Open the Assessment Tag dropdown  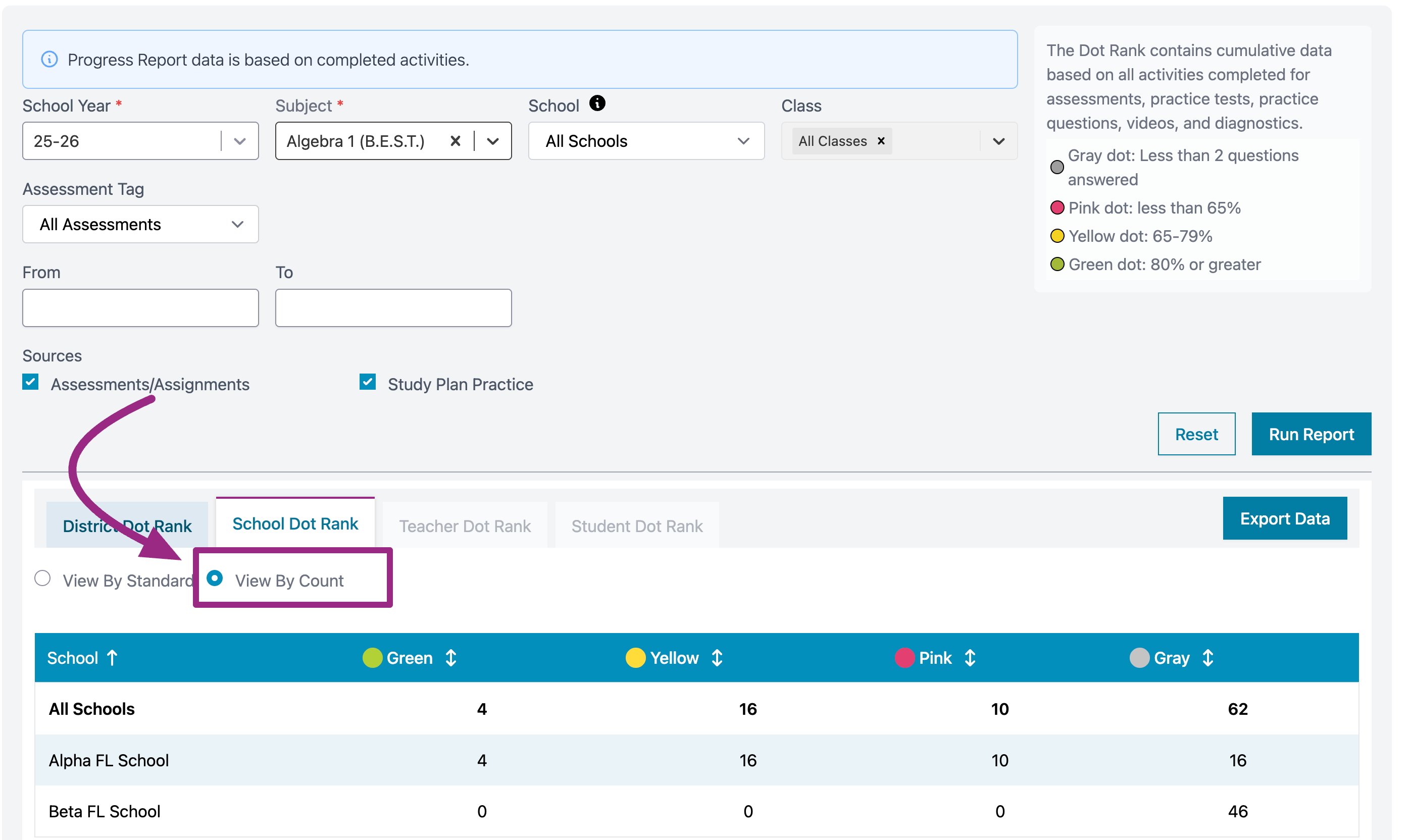point(140,224)
